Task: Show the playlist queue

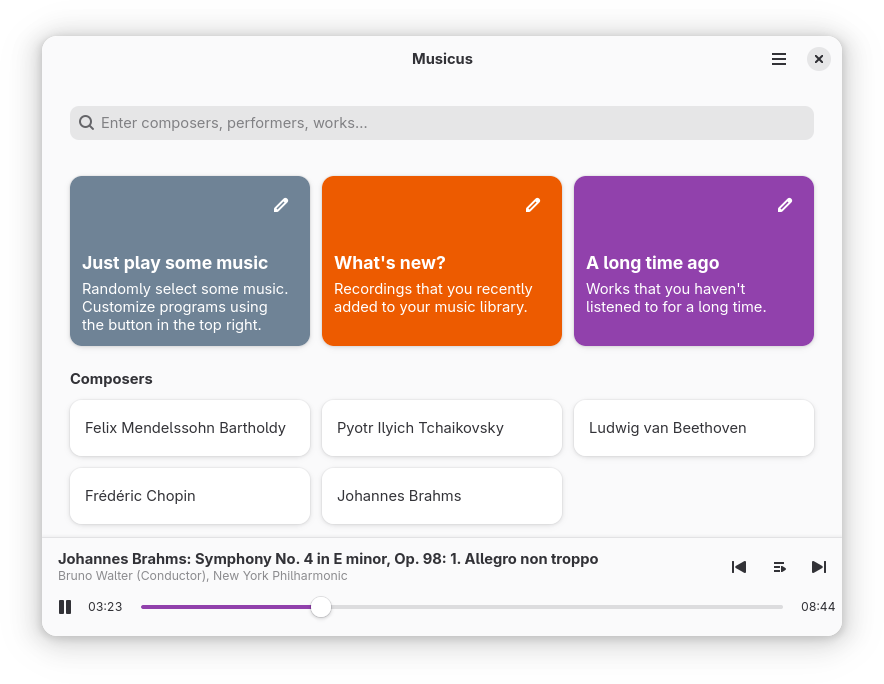Action: [779, 567]
